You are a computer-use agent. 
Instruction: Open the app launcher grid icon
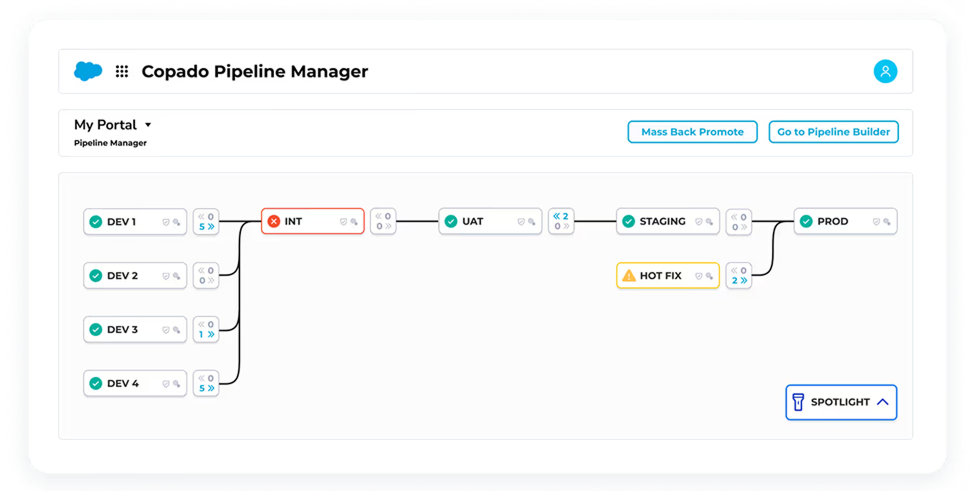coord(122,71)
